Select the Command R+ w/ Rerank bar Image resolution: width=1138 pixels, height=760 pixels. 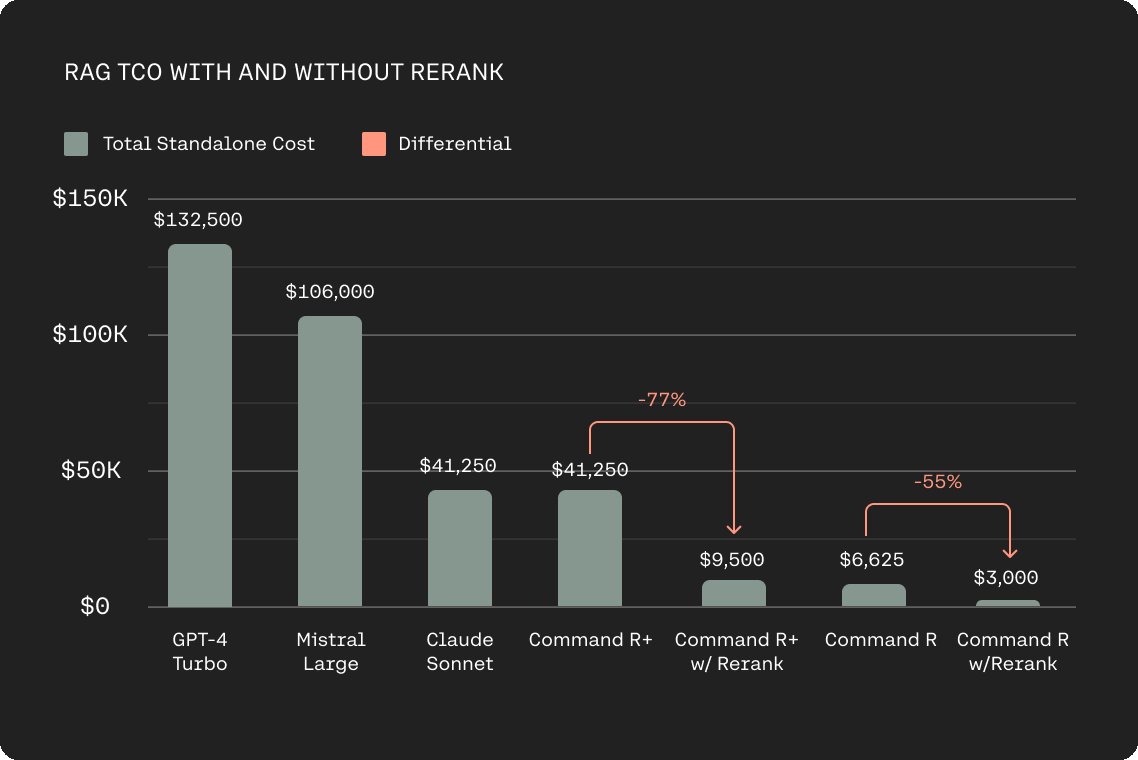(x=734, y=593)
